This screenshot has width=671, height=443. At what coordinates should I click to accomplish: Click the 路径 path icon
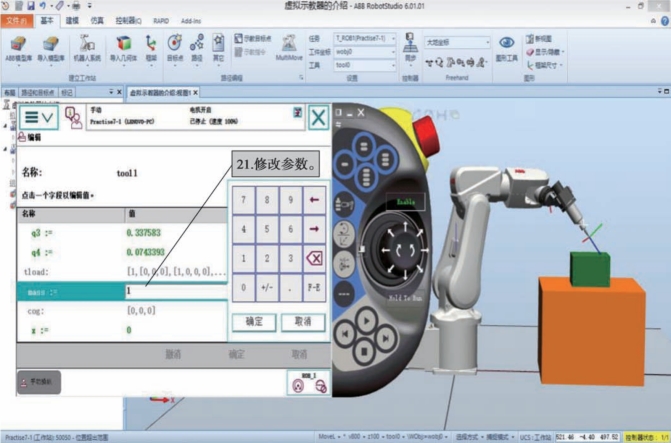pos(197,48)
